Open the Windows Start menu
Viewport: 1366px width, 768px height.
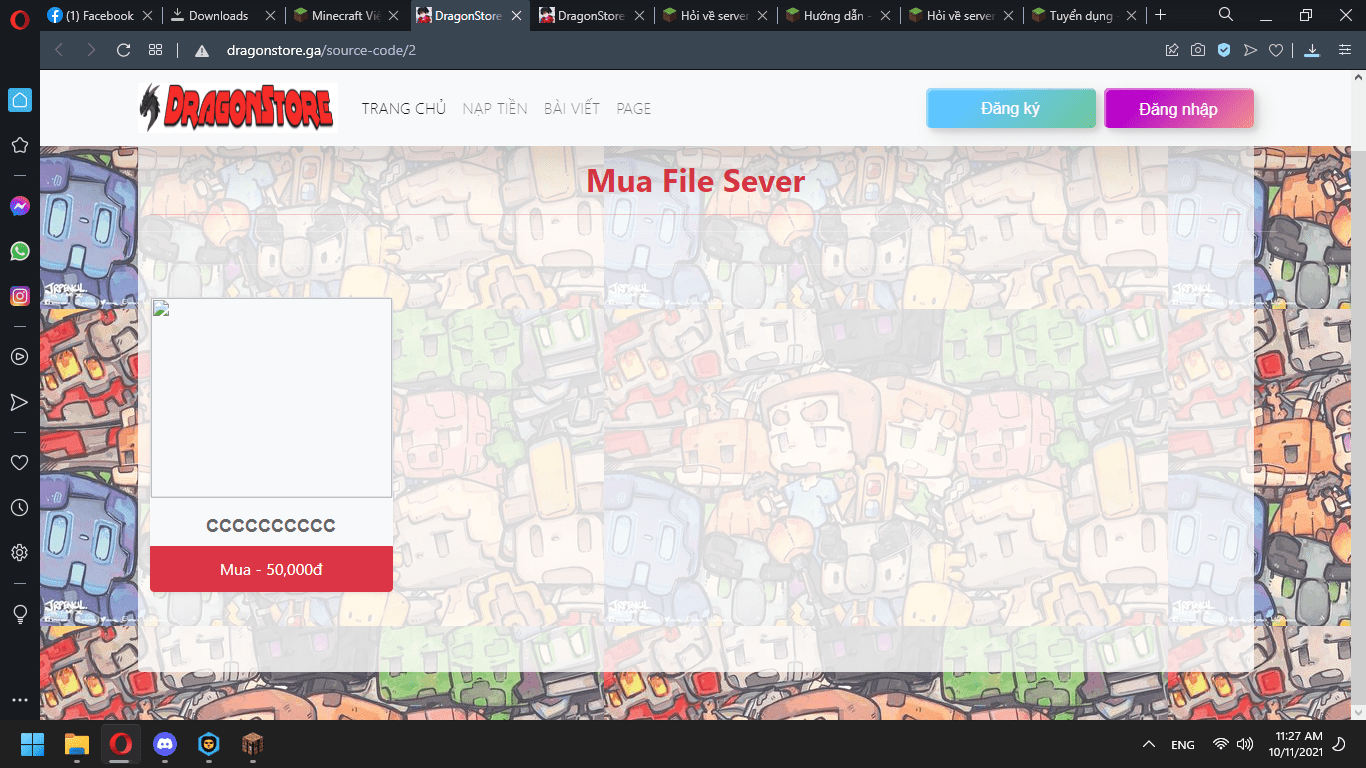click(32, 744)
